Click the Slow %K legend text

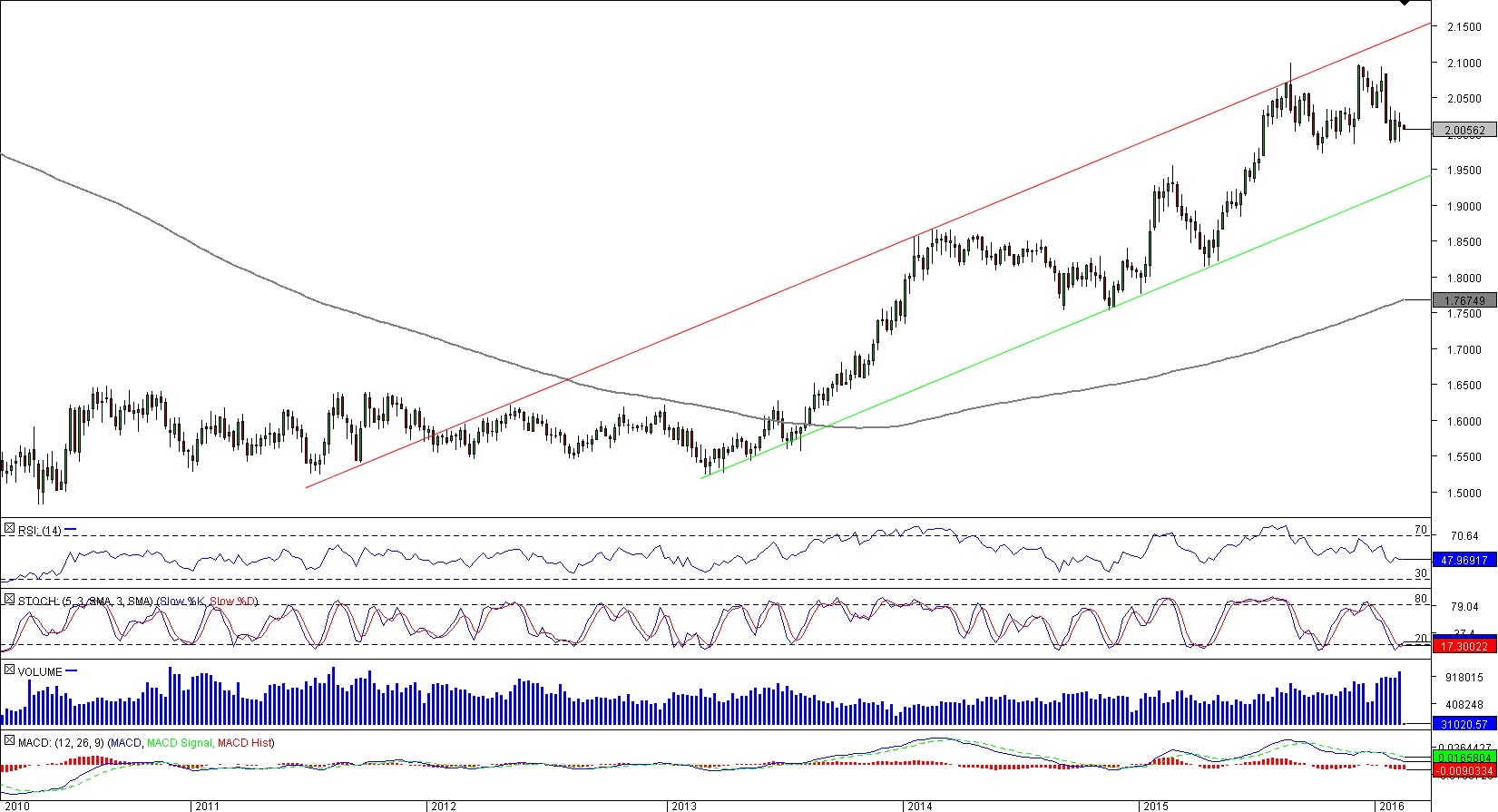click(182, 601)
